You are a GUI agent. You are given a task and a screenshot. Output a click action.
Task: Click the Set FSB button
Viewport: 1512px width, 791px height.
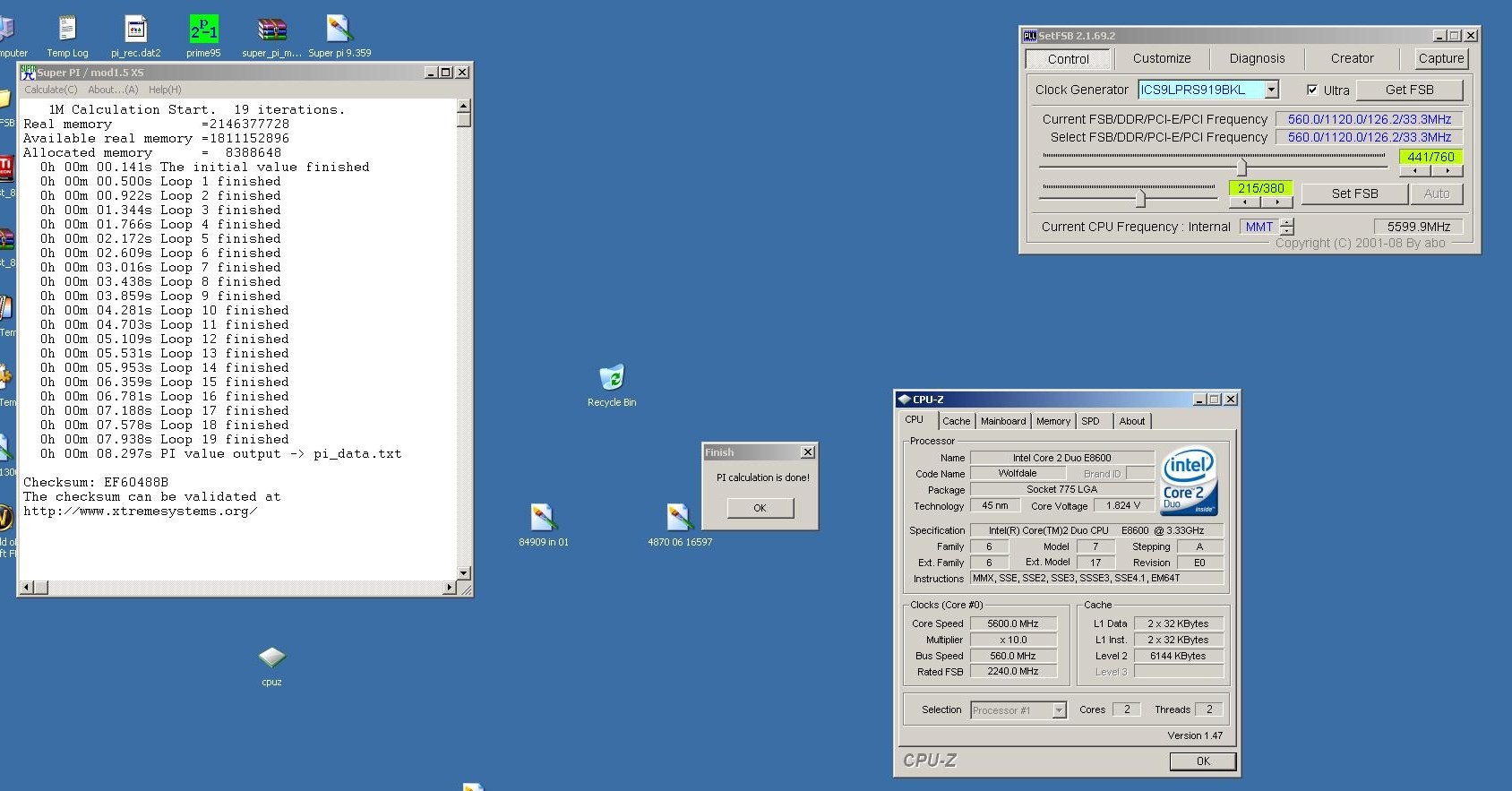tap(1354, 193)
